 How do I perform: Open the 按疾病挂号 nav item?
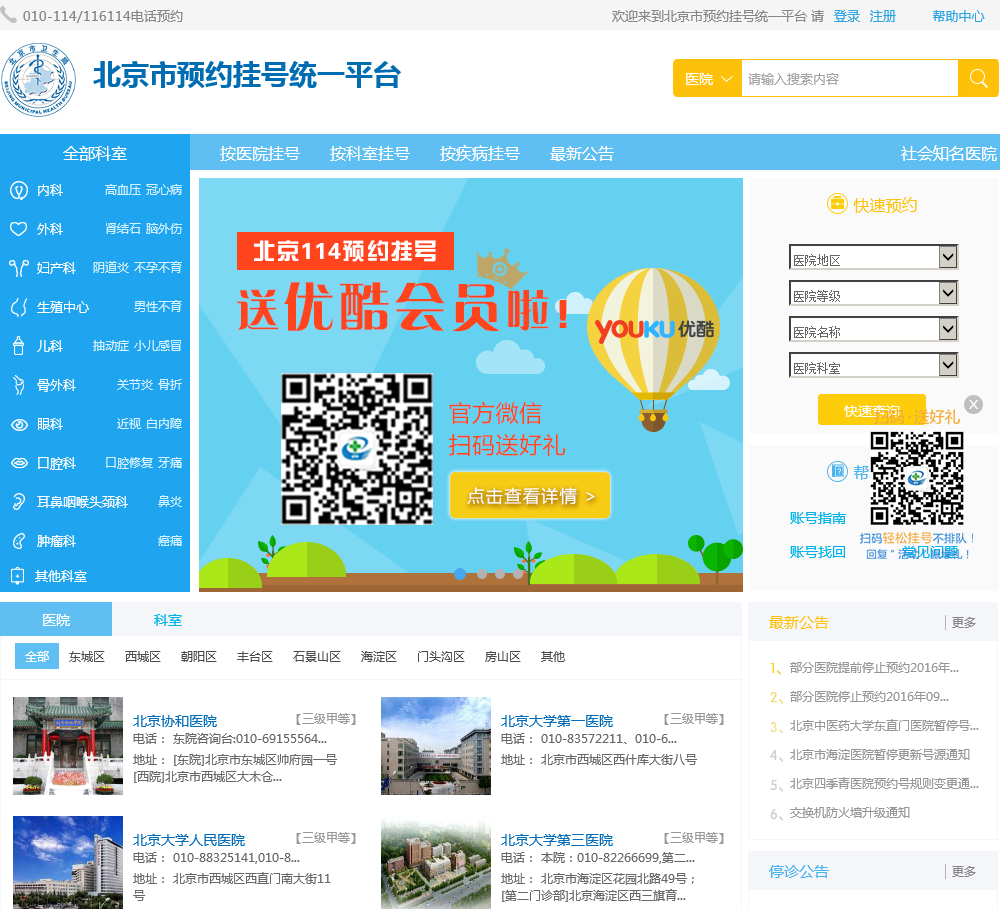[x=480, y=153]
